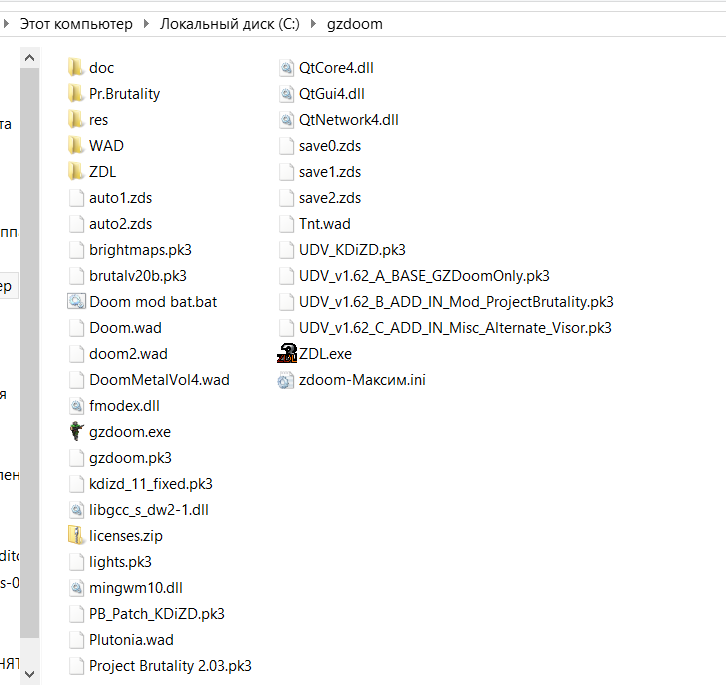Select the save1.zds file name
726x686 pixels.
click(330, 172)
